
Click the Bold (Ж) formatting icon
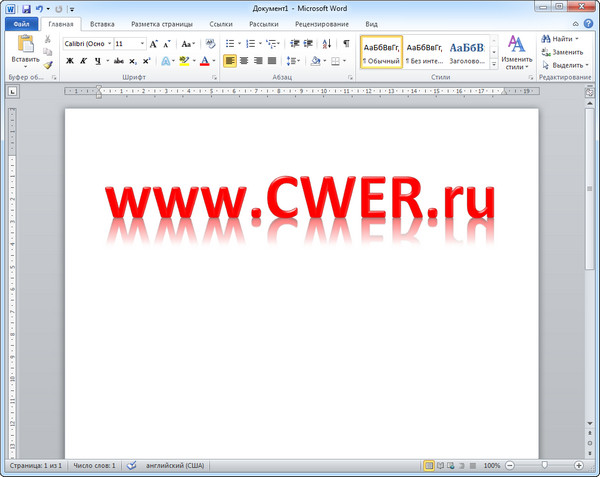click(70, 61)
